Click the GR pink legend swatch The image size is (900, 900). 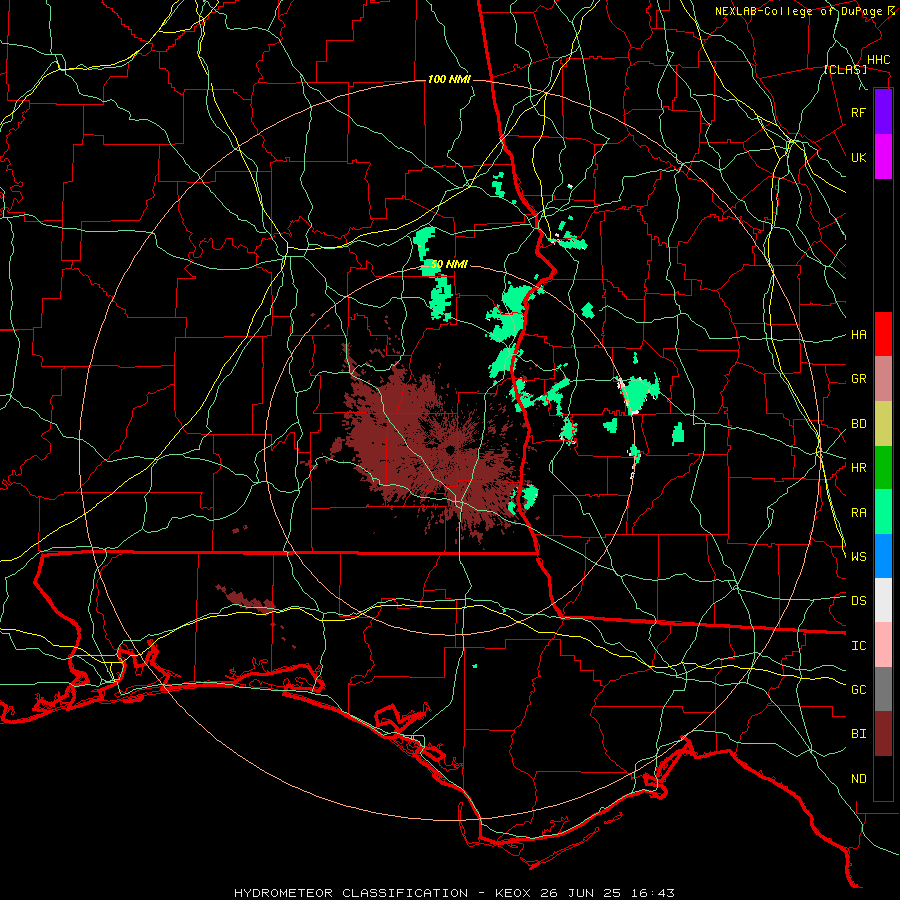[x=883, y=379]
